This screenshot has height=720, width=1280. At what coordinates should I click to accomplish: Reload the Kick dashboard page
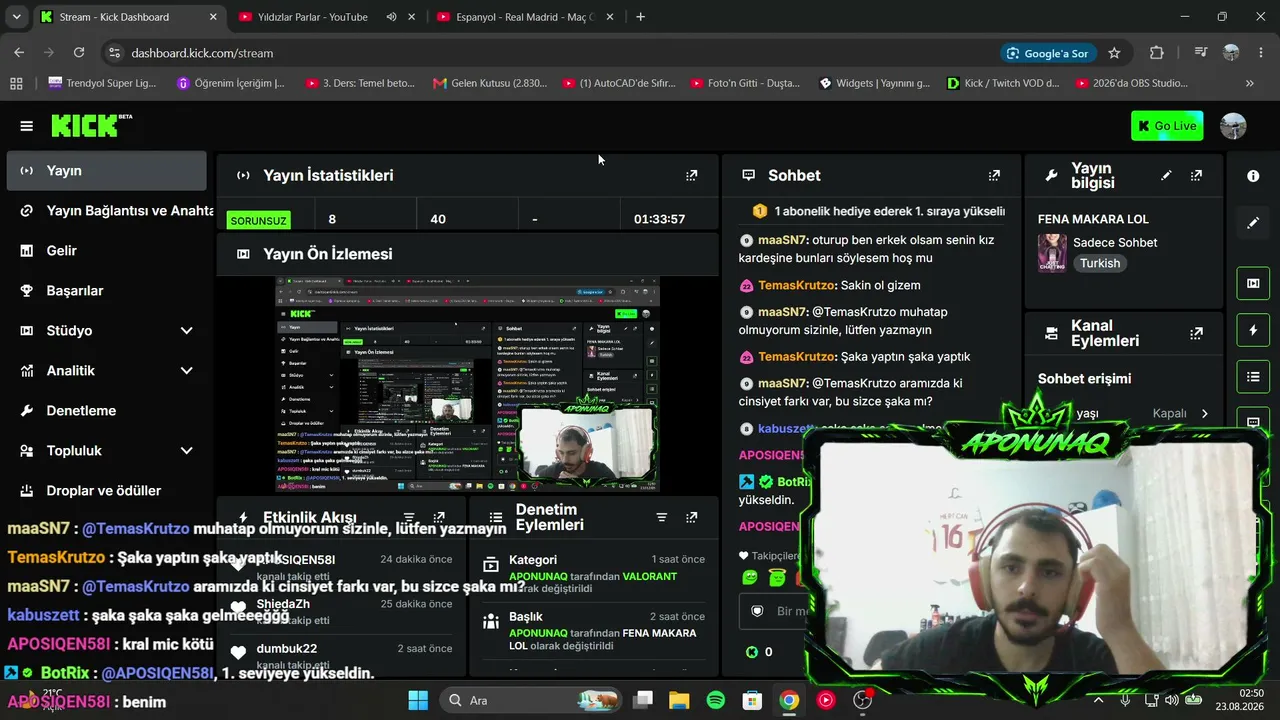coord(79,53)
